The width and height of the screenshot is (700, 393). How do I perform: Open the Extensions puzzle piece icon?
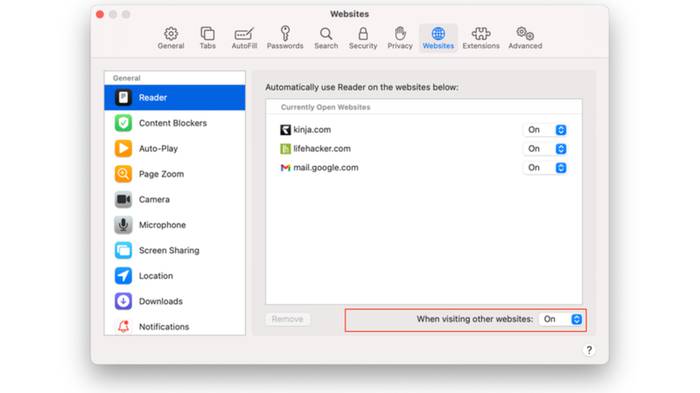(x=481, y=34)
